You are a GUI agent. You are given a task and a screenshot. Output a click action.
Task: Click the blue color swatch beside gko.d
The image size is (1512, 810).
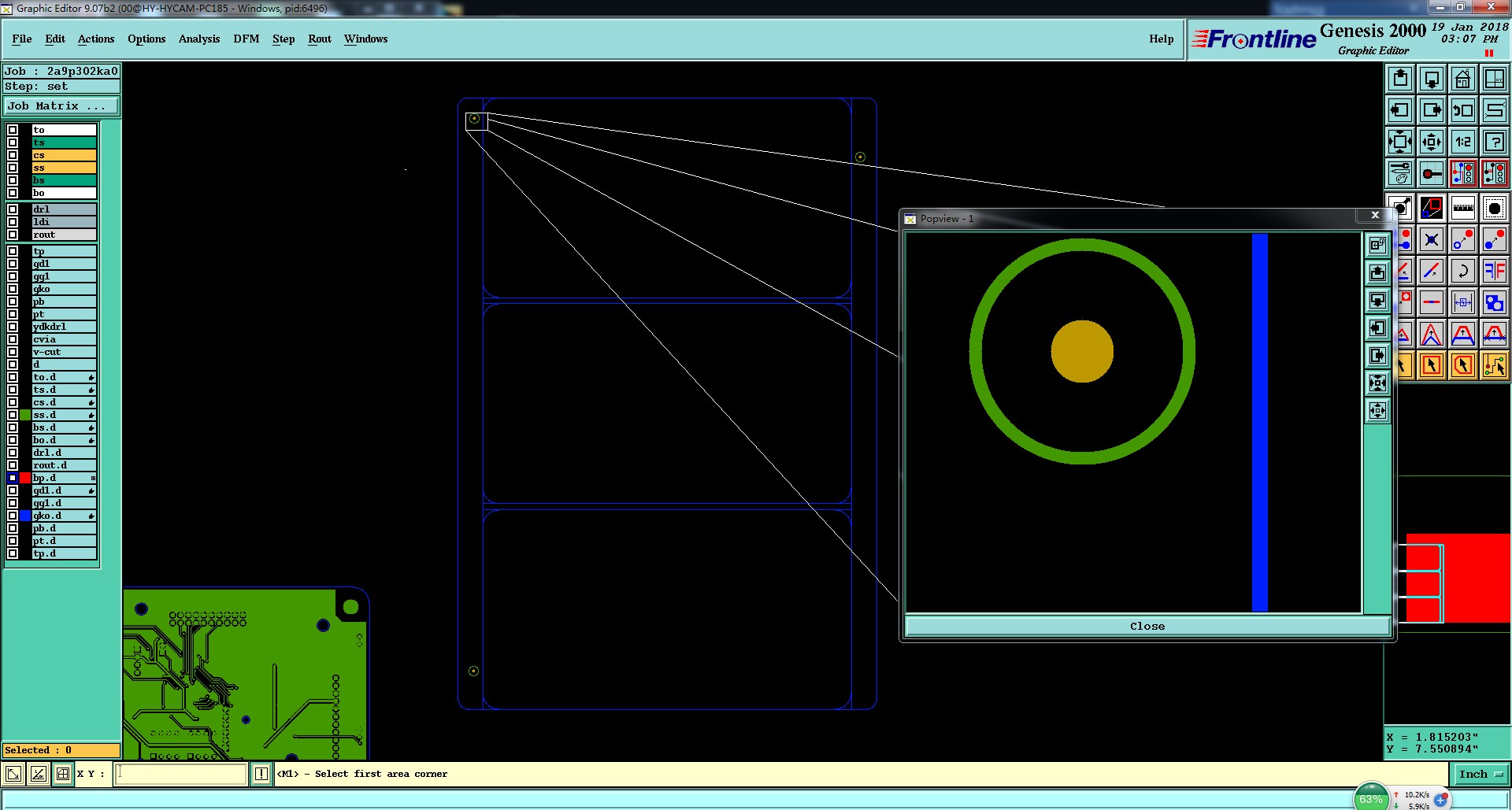coord(25,516)
